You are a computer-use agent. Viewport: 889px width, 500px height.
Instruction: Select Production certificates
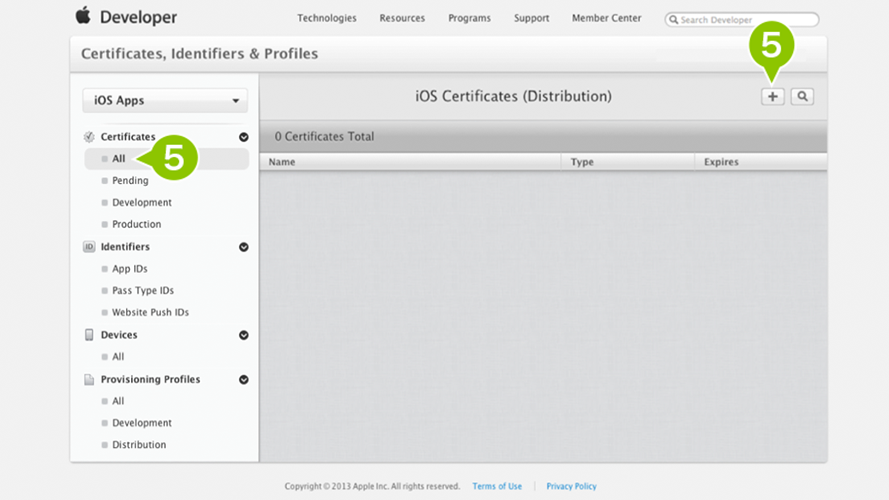tap(136, 224)
